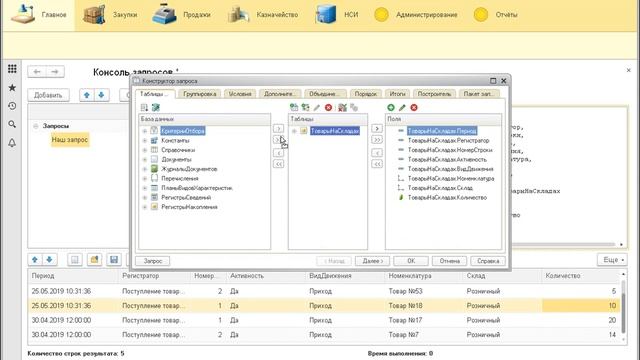Expand the РегистрыСведений node
This screenshot has height=360, width=640.
click(x=144, y=198)
